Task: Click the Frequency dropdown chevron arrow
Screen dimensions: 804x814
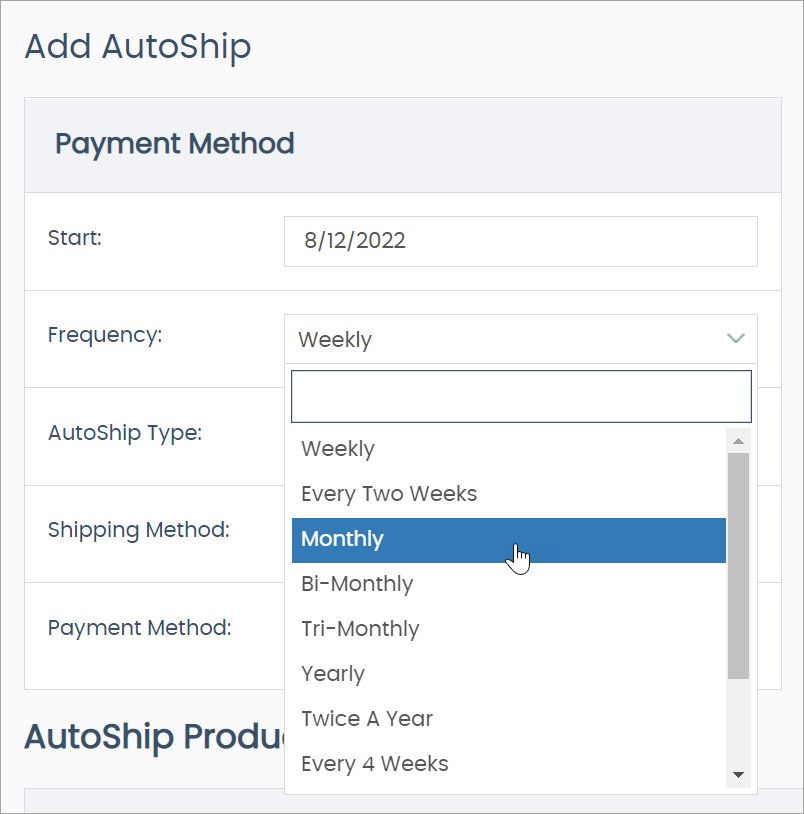Action: 736,339
